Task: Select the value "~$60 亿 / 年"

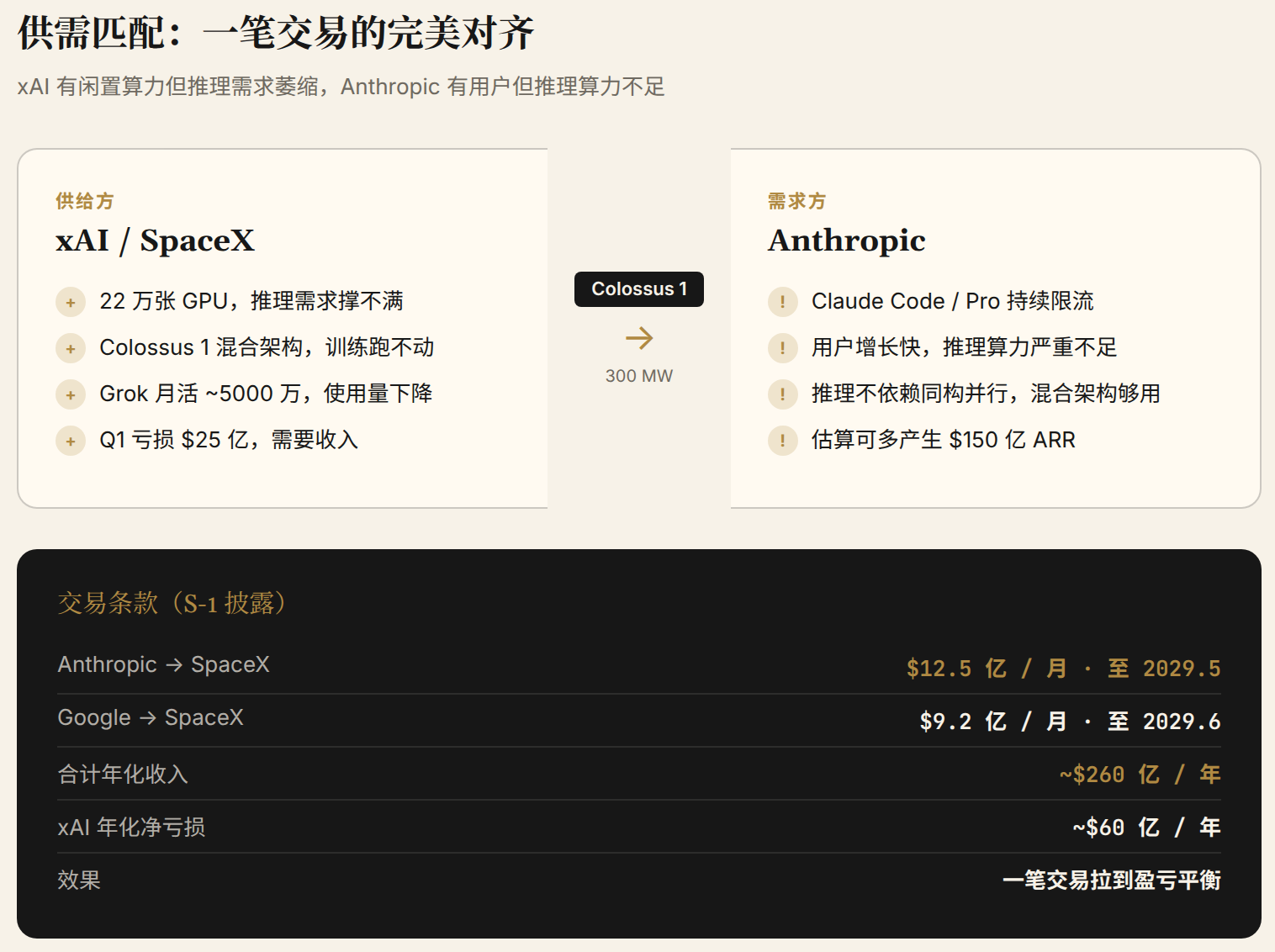Action: pyautogui.click(x=1146, y=828)
